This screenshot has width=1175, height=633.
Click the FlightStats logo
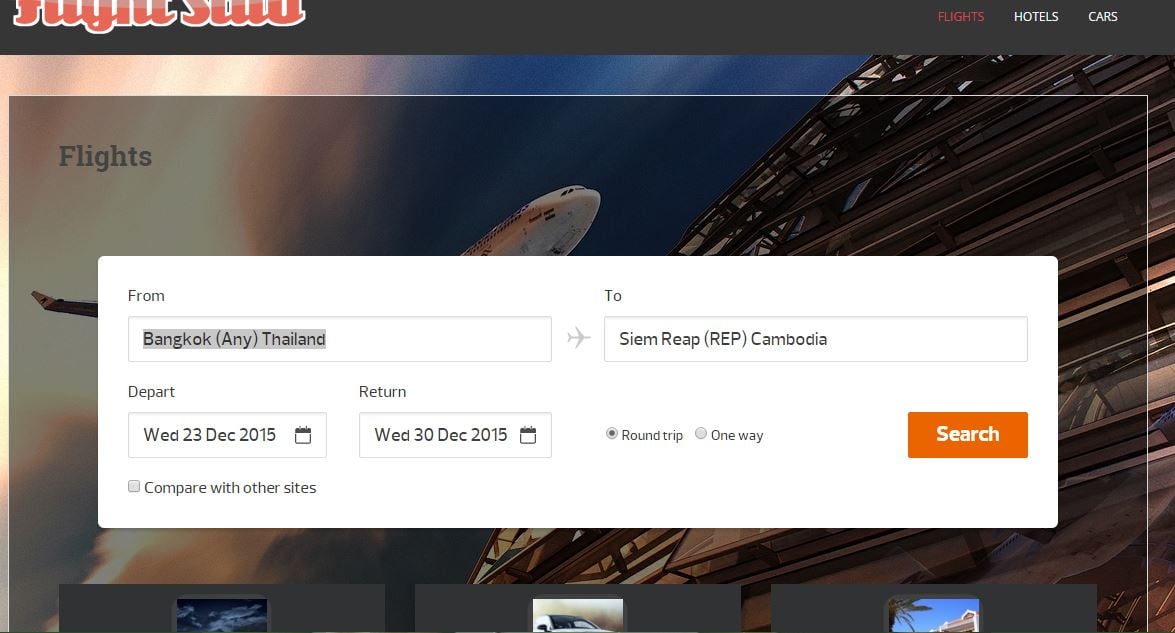click(x=160, y=15)
